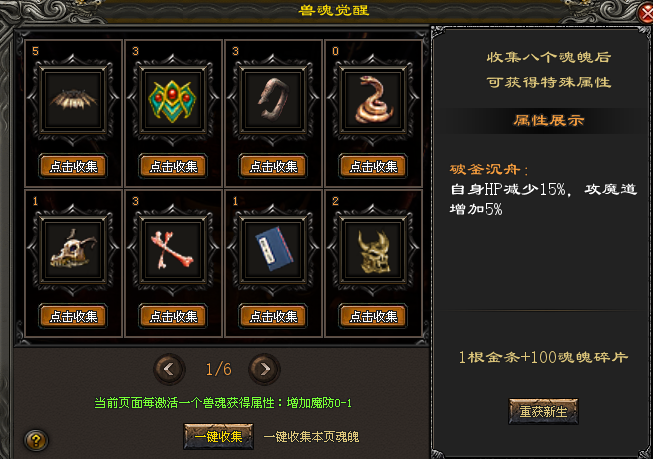Select the golden horned mask icon
The image size is (653, 459).
[373, 250]
